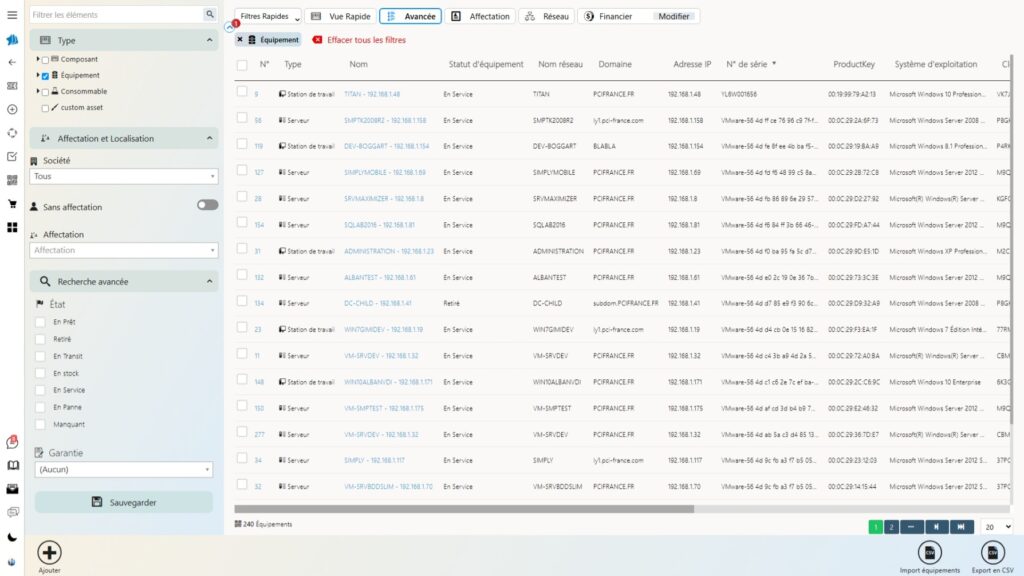Click the Ajouter plus icon
The width and height of the screenshot is (1024, 576).
pyautogui.click(x=49, y=552)
